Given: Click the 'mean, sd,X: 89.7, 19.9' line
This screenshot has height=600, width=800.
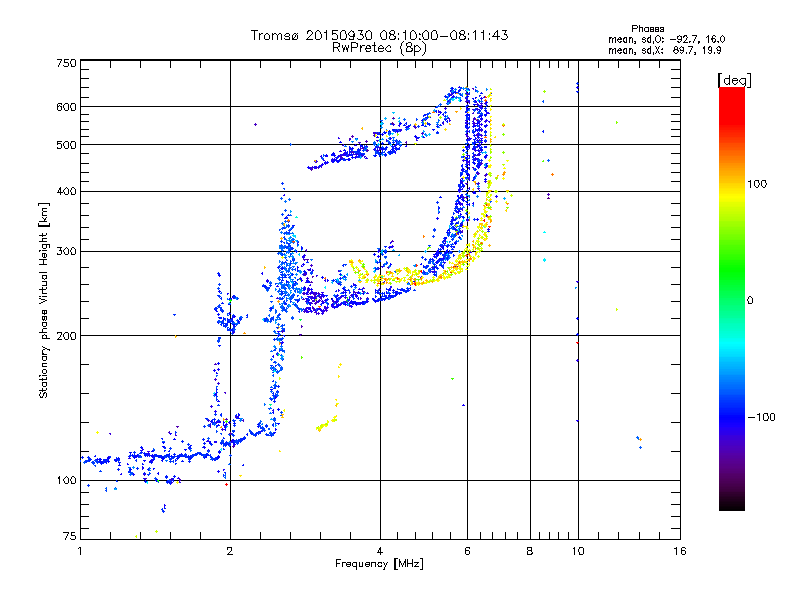Looking at the screenshot, I should 664,50.
